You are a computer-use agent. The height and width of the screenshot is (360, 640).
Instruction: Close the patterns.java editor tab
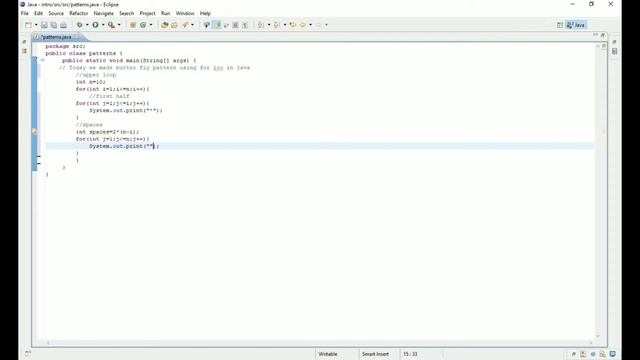pos(77,37)
